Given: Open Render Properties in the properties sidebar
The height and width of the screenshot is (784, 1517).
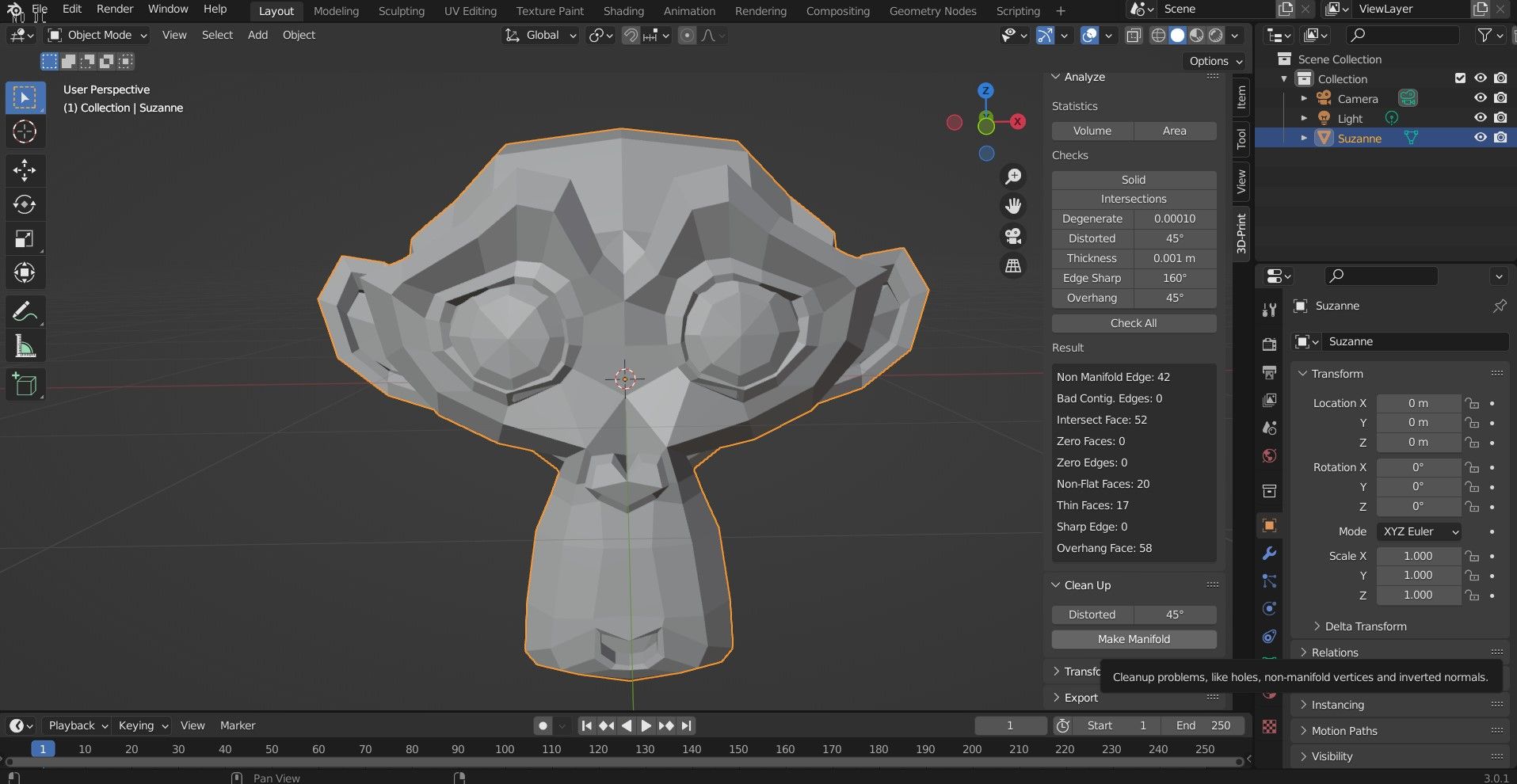Looking at the screenshot, I should (1268, 344).
